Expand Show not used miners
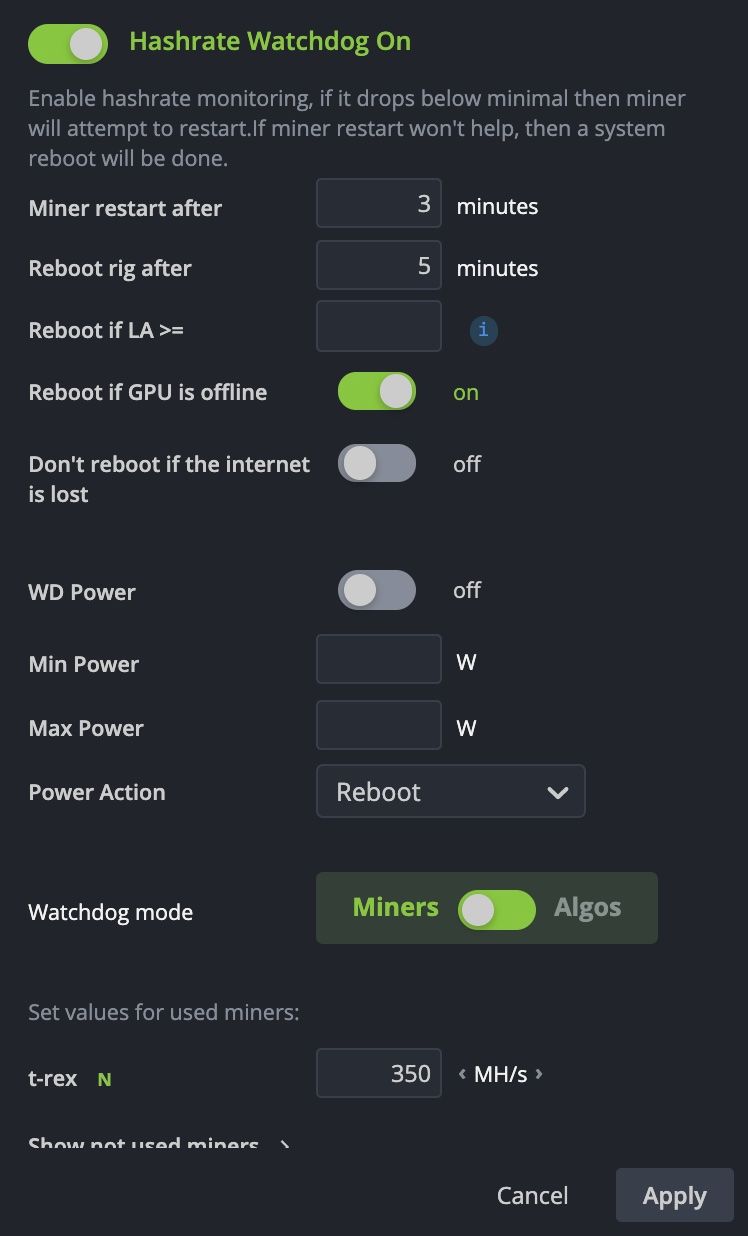The height and width of the screenshot is (1236, 748). coord(160,1144)
